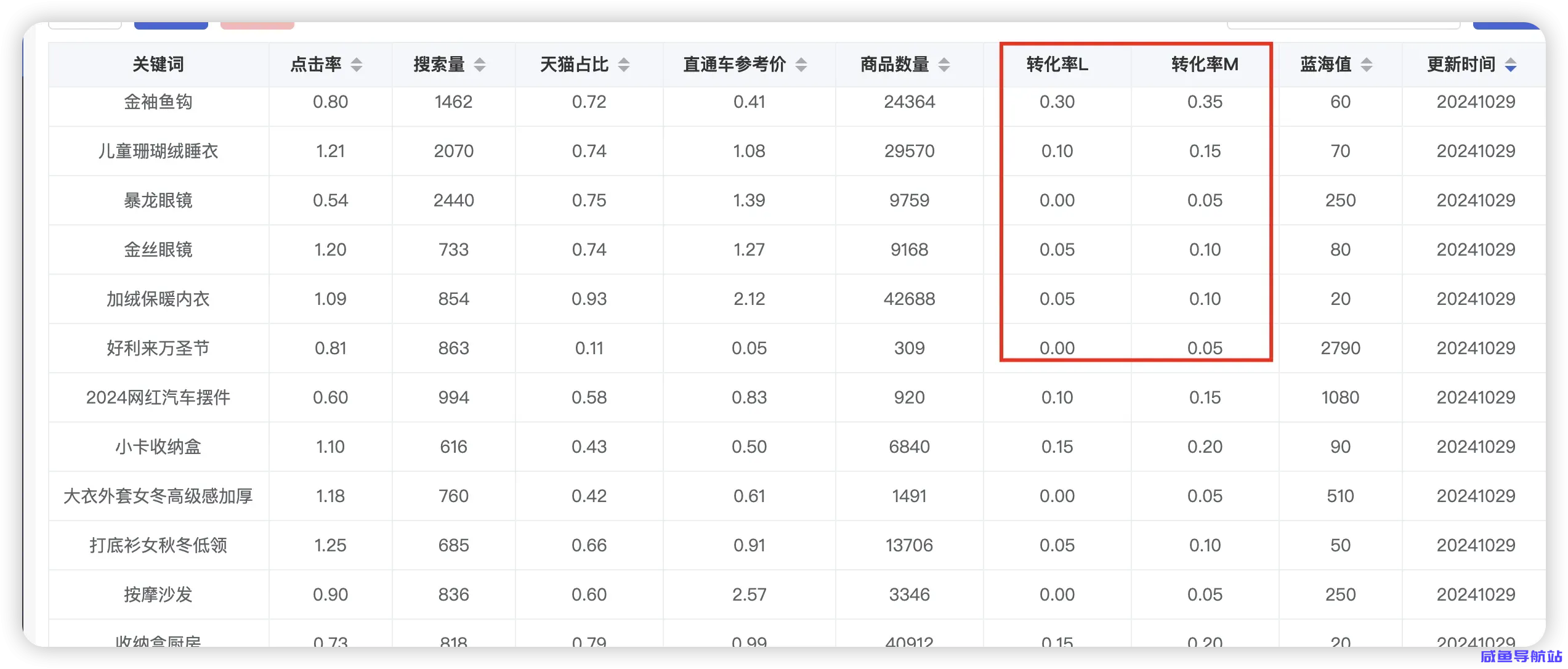Select the 暴龙眼镜 keyword row

coord(158,200)
